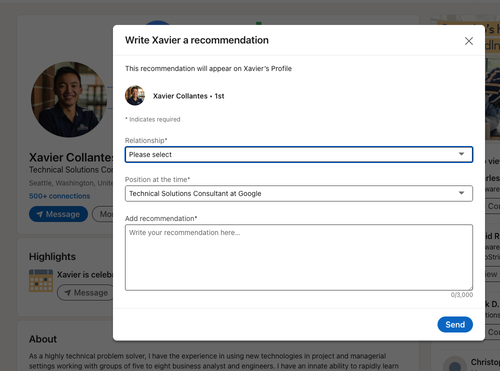Click the 'Technical Solutions Co…' headline on the profile

click(x=71, y=170)
